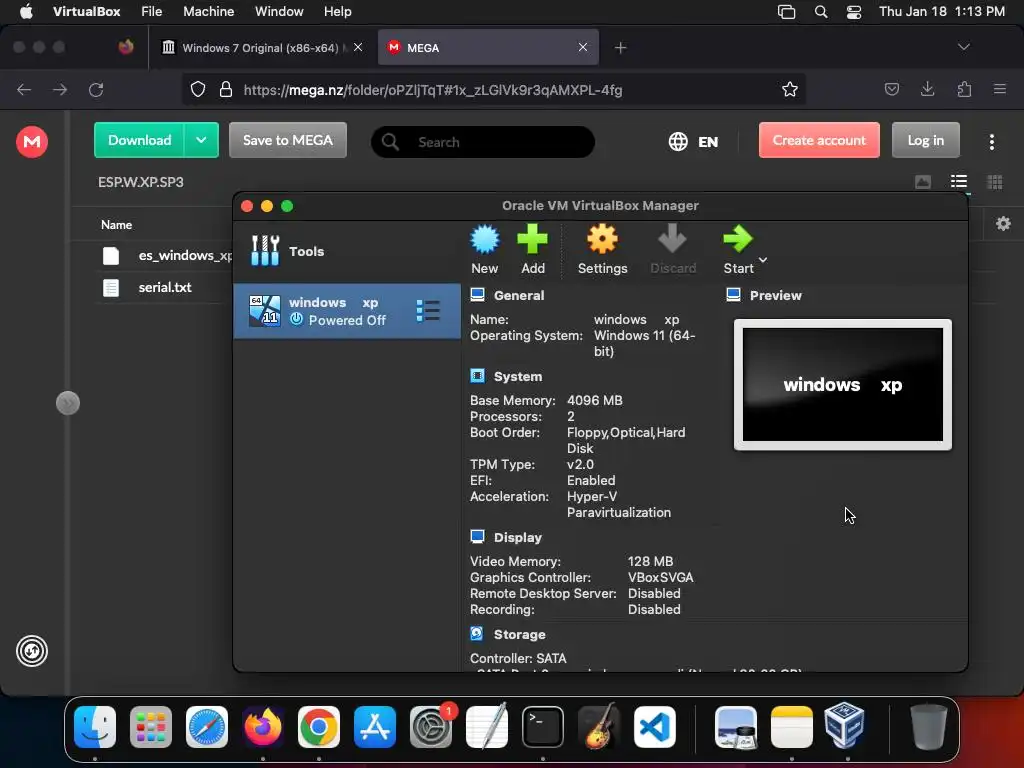Click the MEGA logo icon
This screenshot has height=768, width=1024.
[x=32, y=142]
